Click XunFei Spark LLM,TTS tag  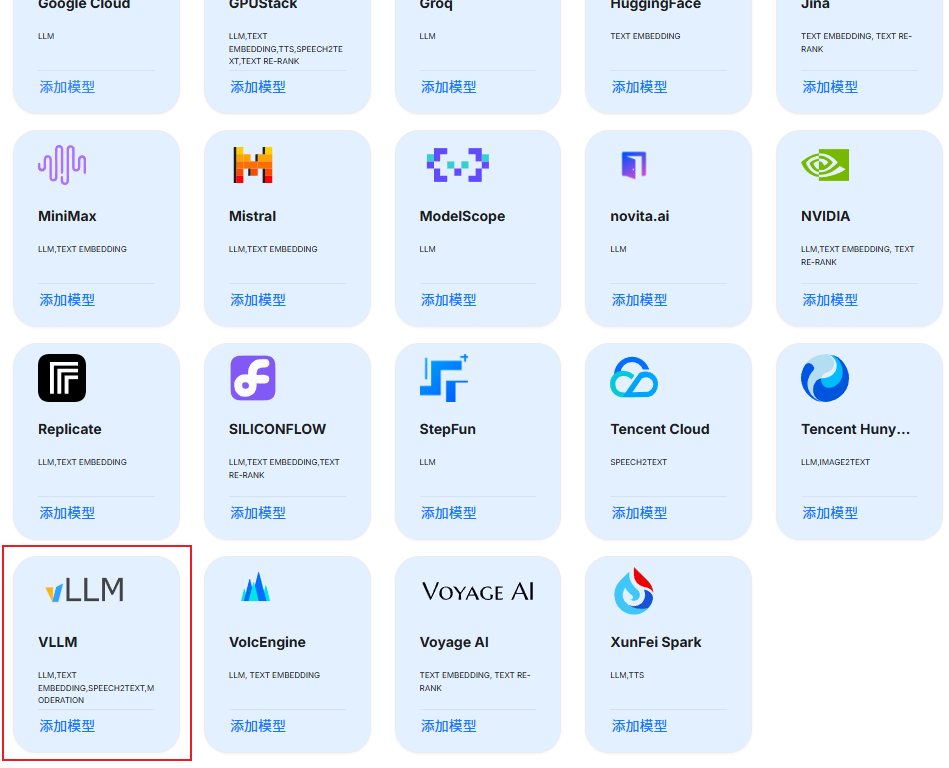pyautogui.click(x=627, y=675)
